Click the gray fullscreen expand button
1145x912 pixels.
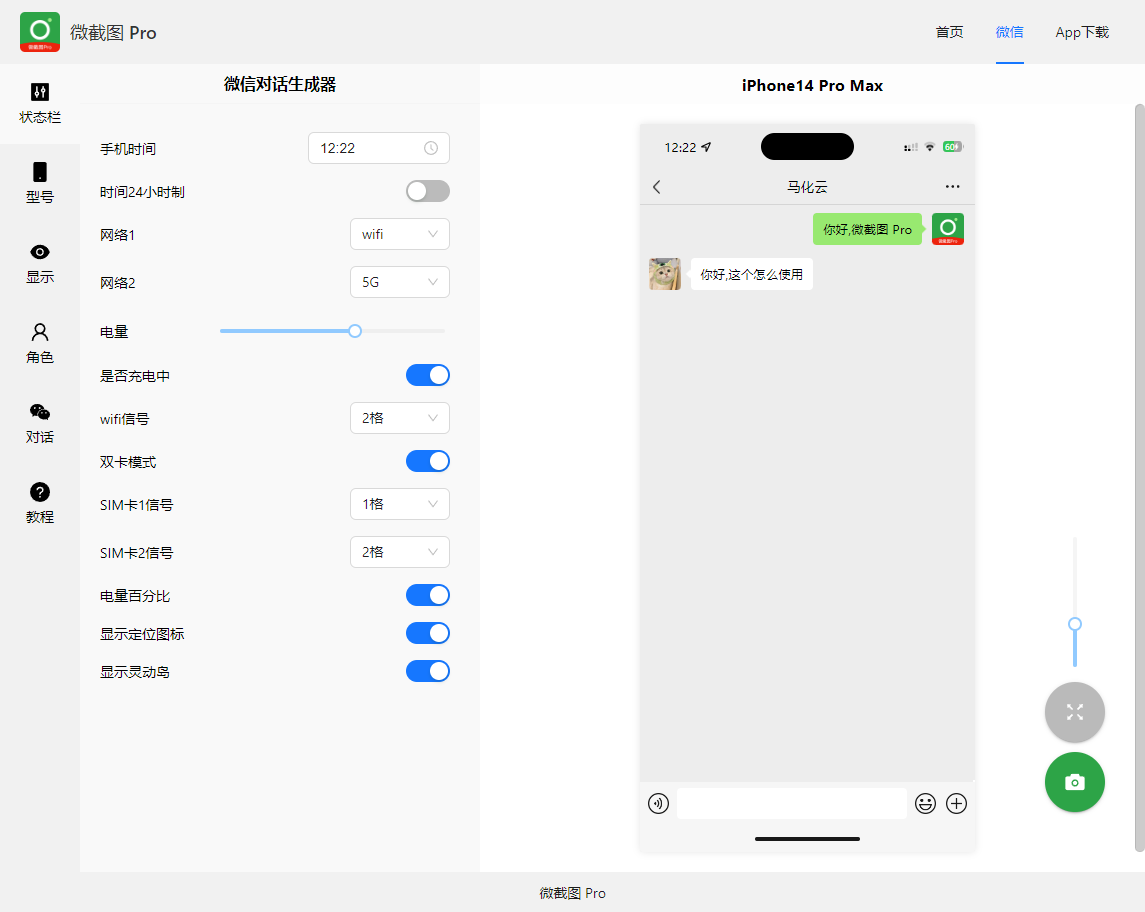coord(1074,712)
